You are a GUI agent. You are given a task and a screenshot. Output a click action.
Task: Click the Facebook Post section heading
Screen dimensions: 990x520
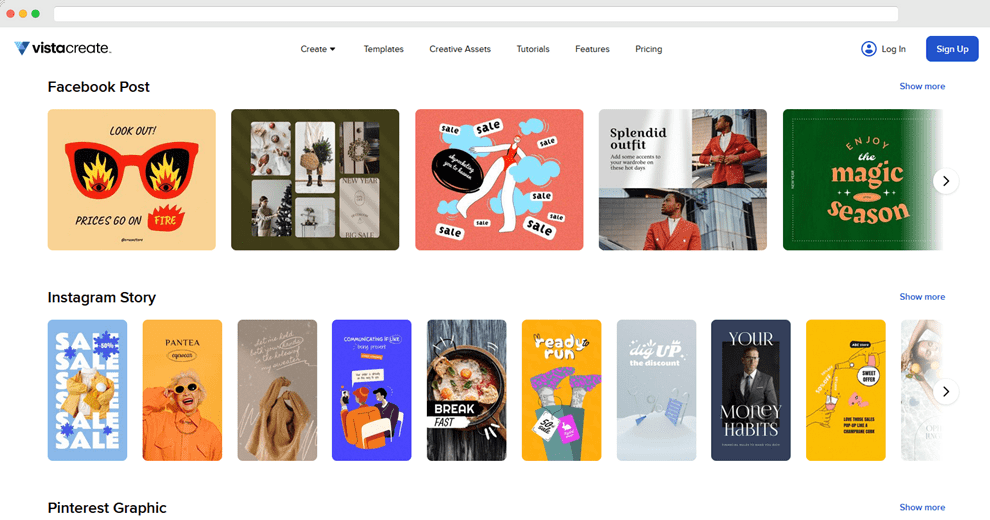[98, 87]
